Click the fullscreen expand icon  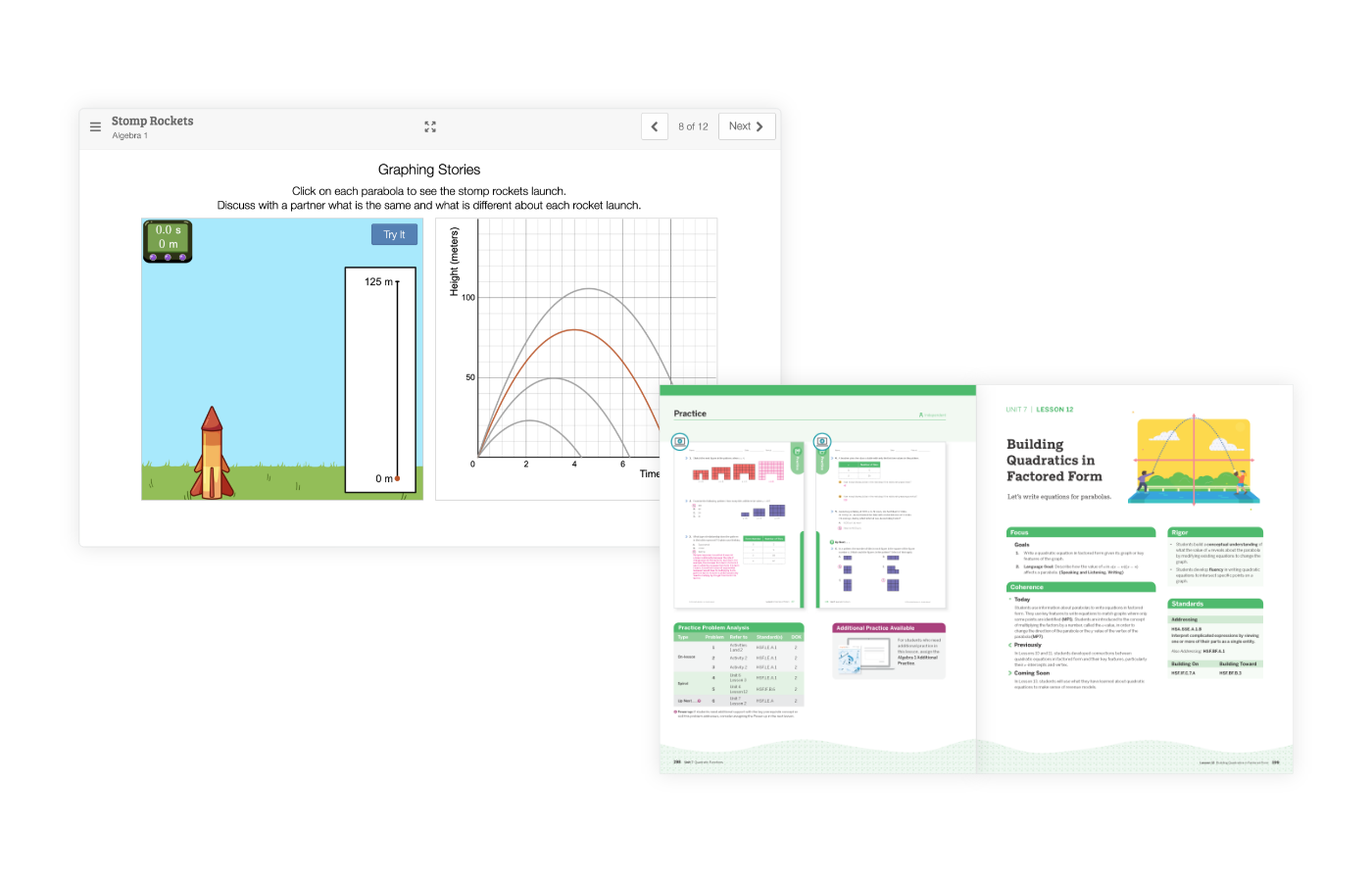point(429,126)
